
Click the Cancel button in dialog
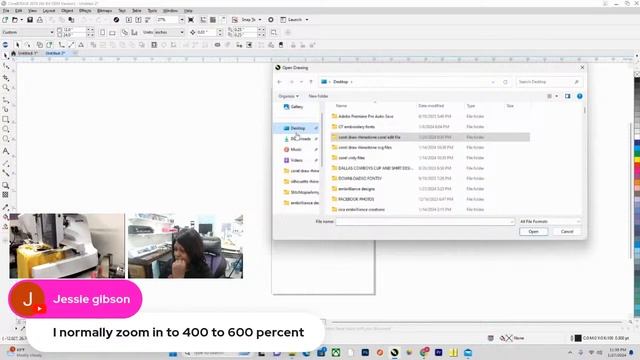coord(567,232)
